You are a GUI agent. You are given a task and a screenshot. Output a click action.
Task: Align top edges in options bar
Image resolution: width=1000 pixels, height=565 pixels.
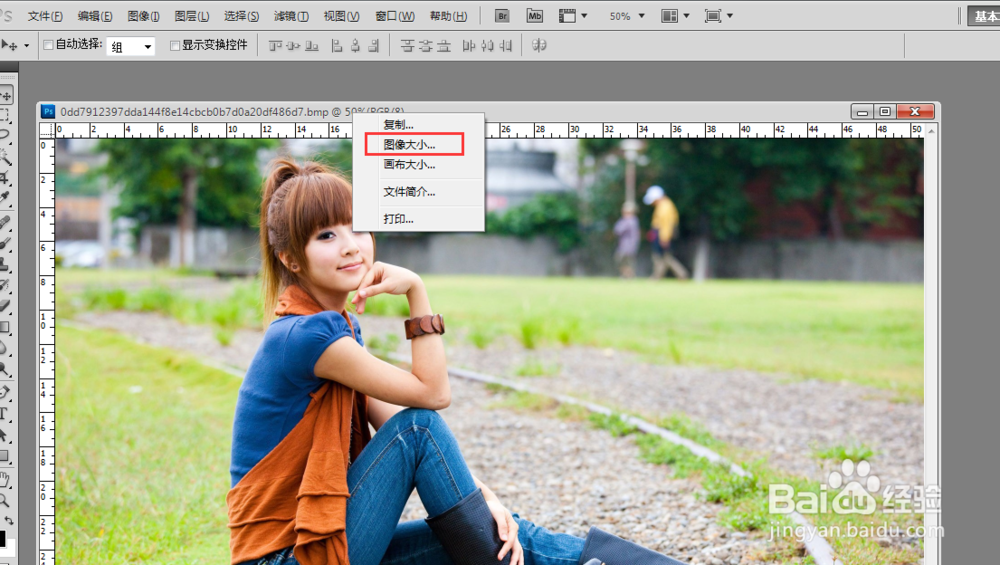pyautogui.click(x=275, y=46)
